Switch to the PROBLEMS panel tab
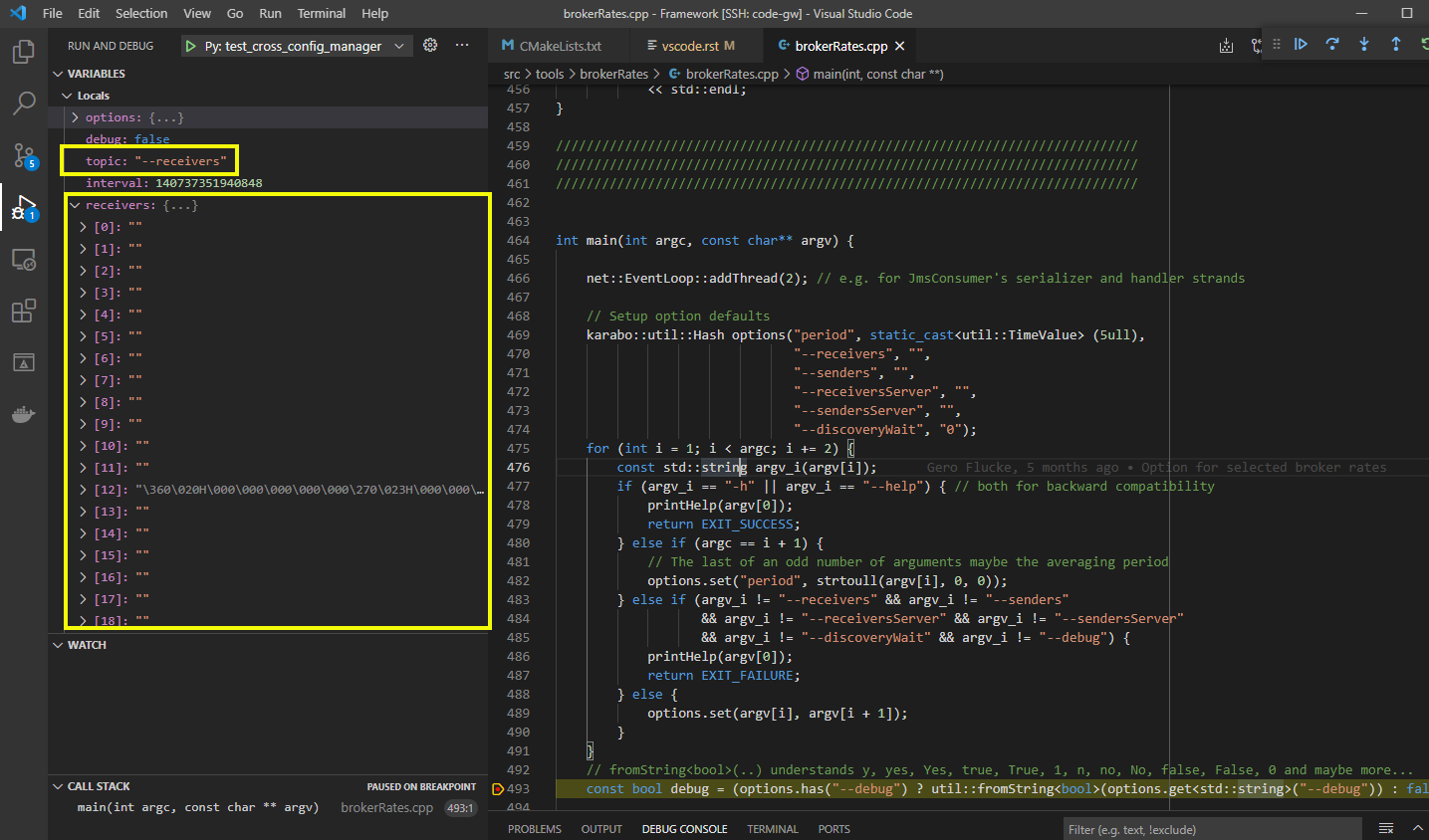1429x840 pixels. (x=535, y=829)
